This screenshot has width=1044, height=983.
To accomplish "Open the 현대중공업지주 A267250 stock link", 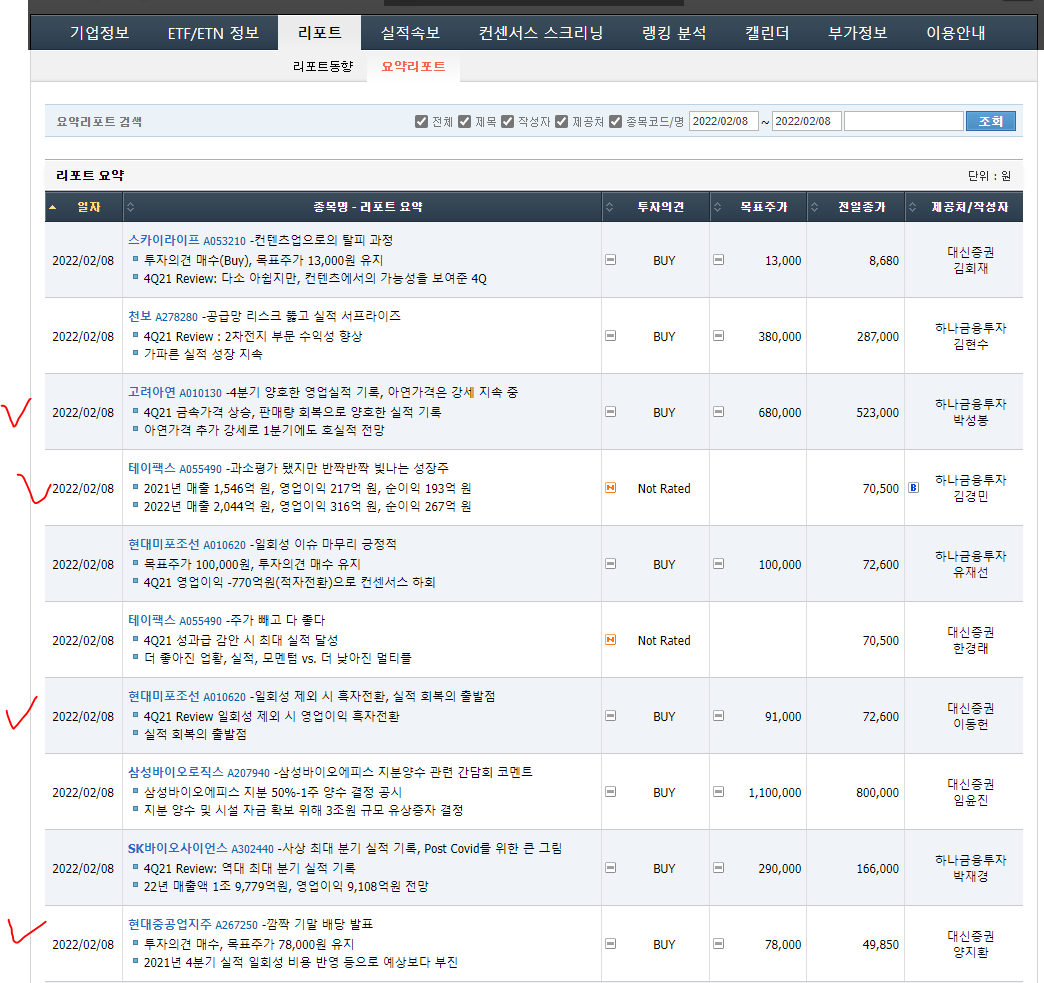I will coord(192,924).
